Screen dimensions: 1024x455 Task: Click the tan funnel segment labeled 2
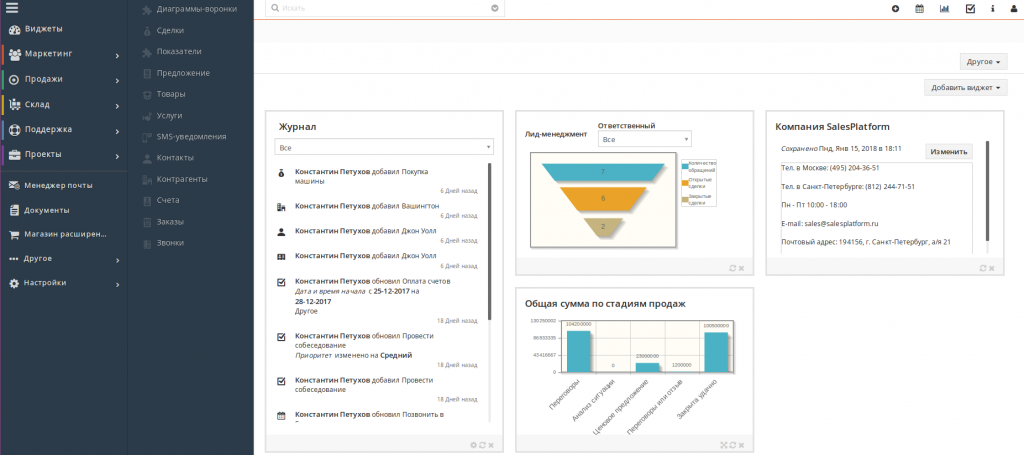tap(603, 227)
